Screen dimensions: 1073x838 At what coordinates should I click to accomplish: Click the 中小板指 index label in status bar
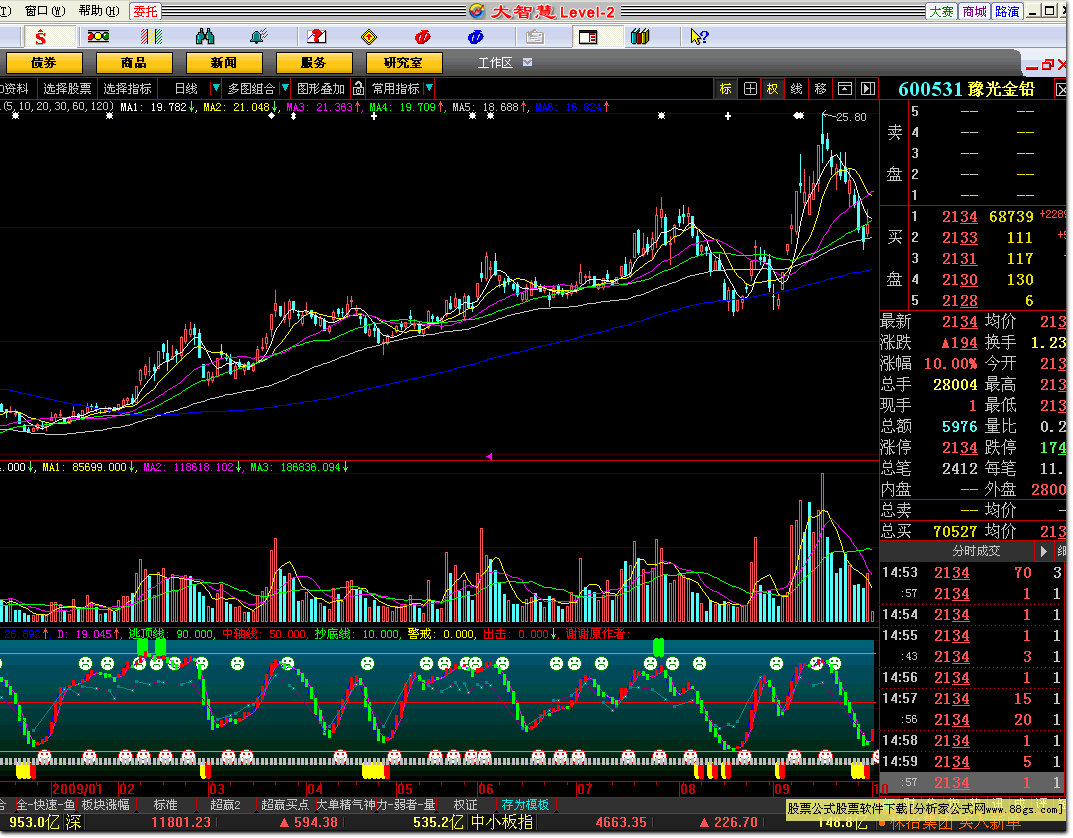tap(502, 822)
